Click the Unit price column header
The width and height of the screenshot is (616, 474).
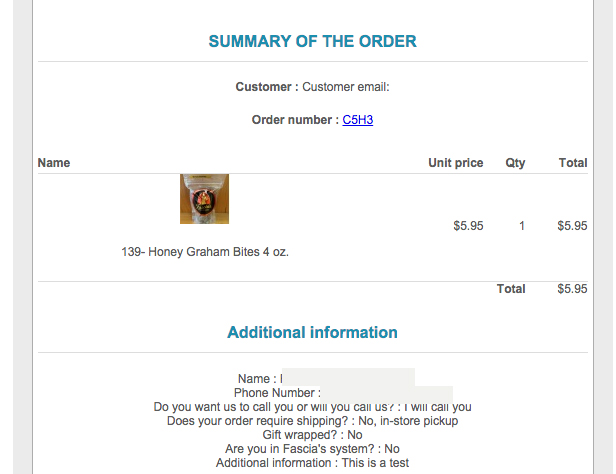tap(455, 163)
